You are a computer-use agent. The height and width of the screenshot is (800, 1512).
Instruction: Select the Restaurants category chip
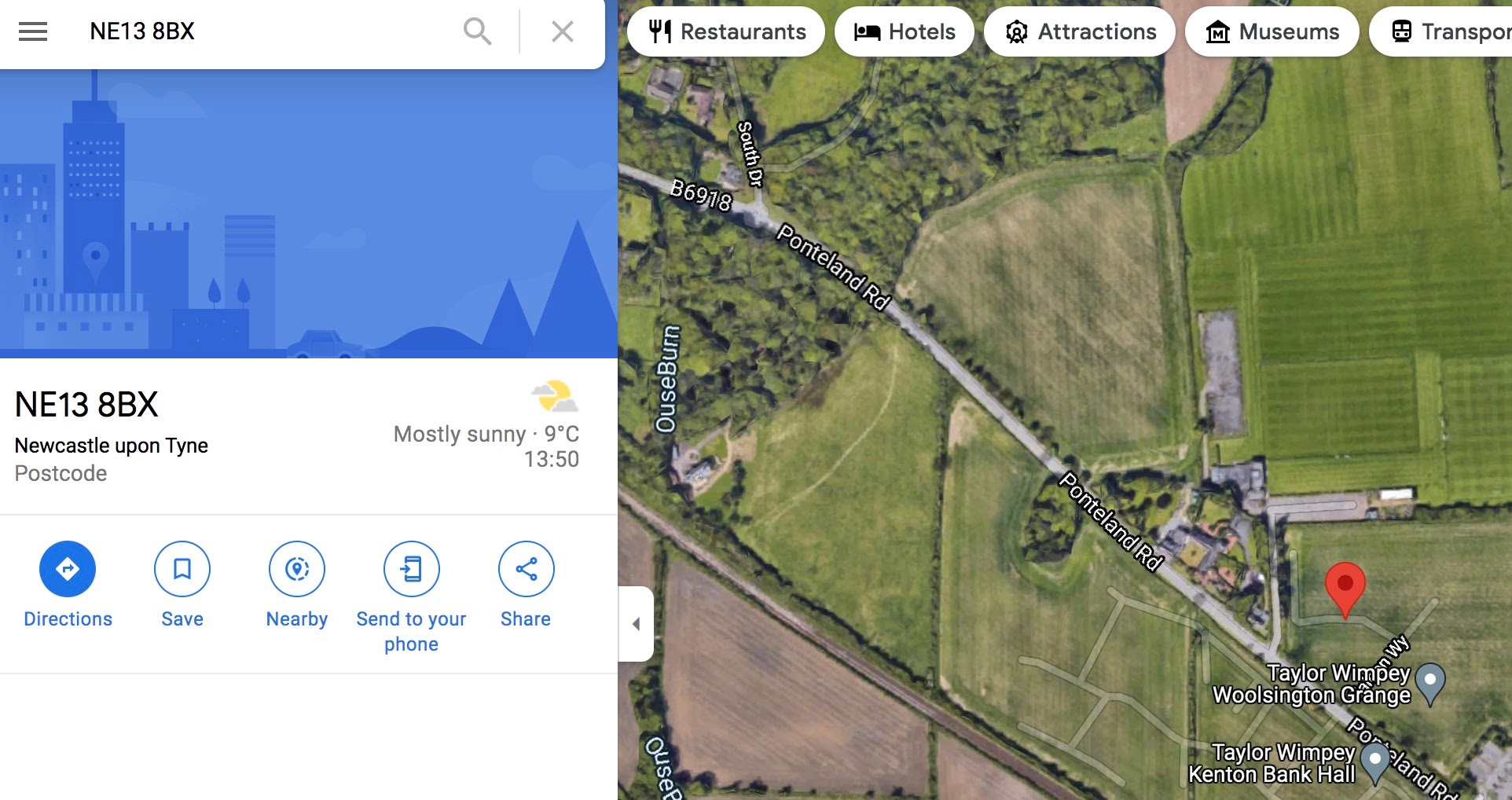click(x=726, y=31)
